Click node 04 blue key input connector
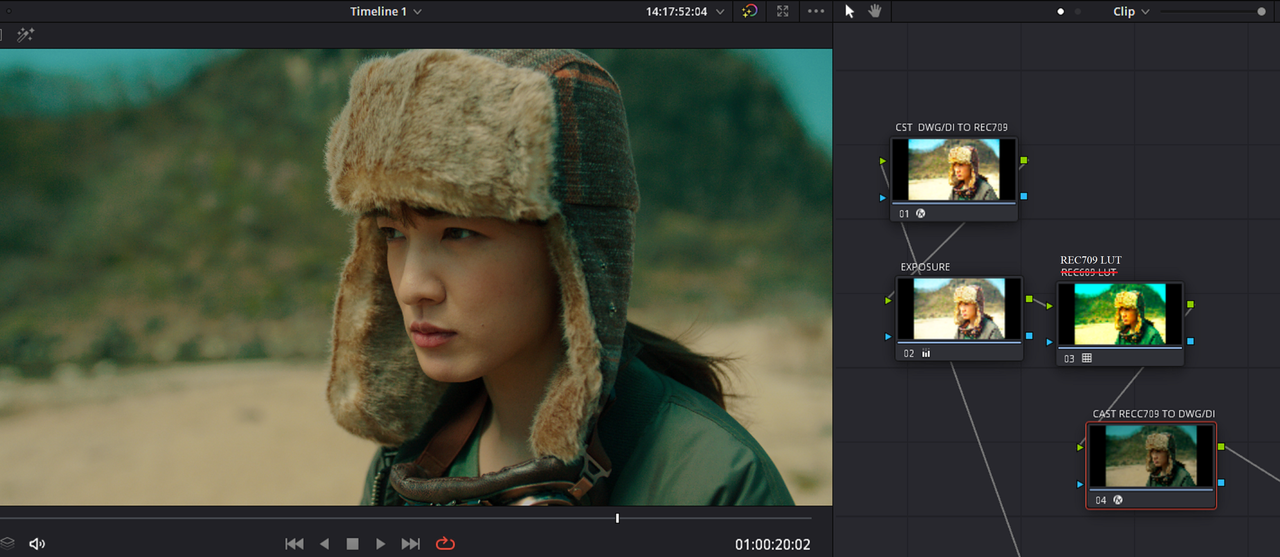 tap(1080, 483)
